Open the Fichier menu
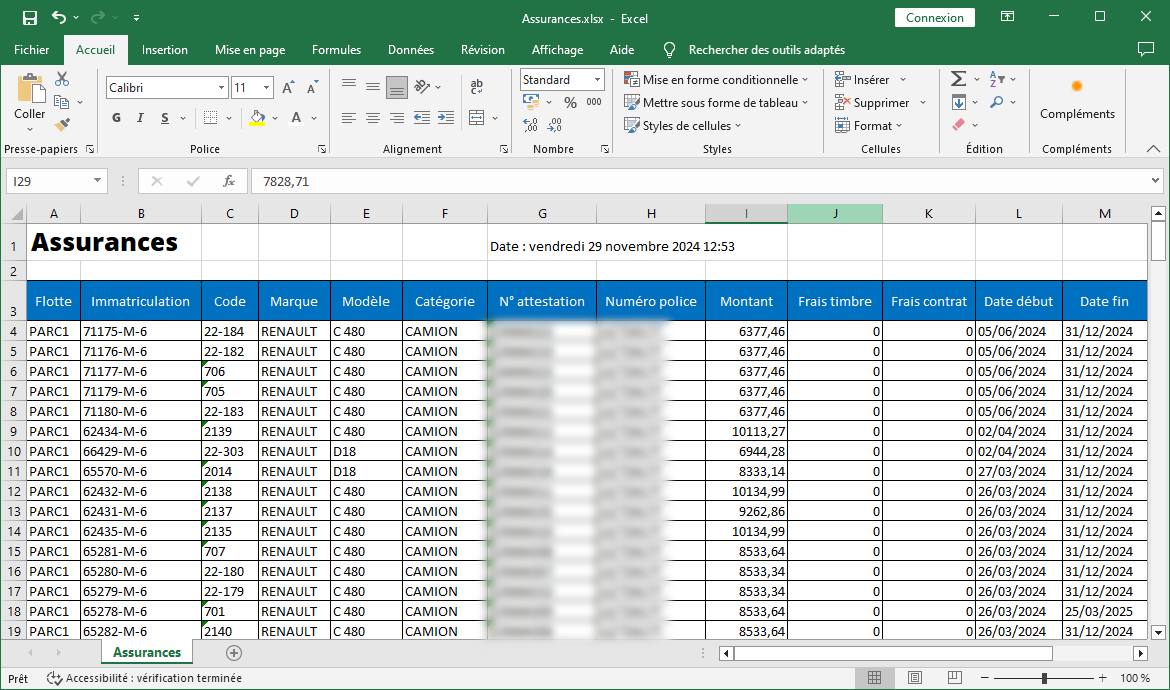1170x690 pixels. coord(31,50)
